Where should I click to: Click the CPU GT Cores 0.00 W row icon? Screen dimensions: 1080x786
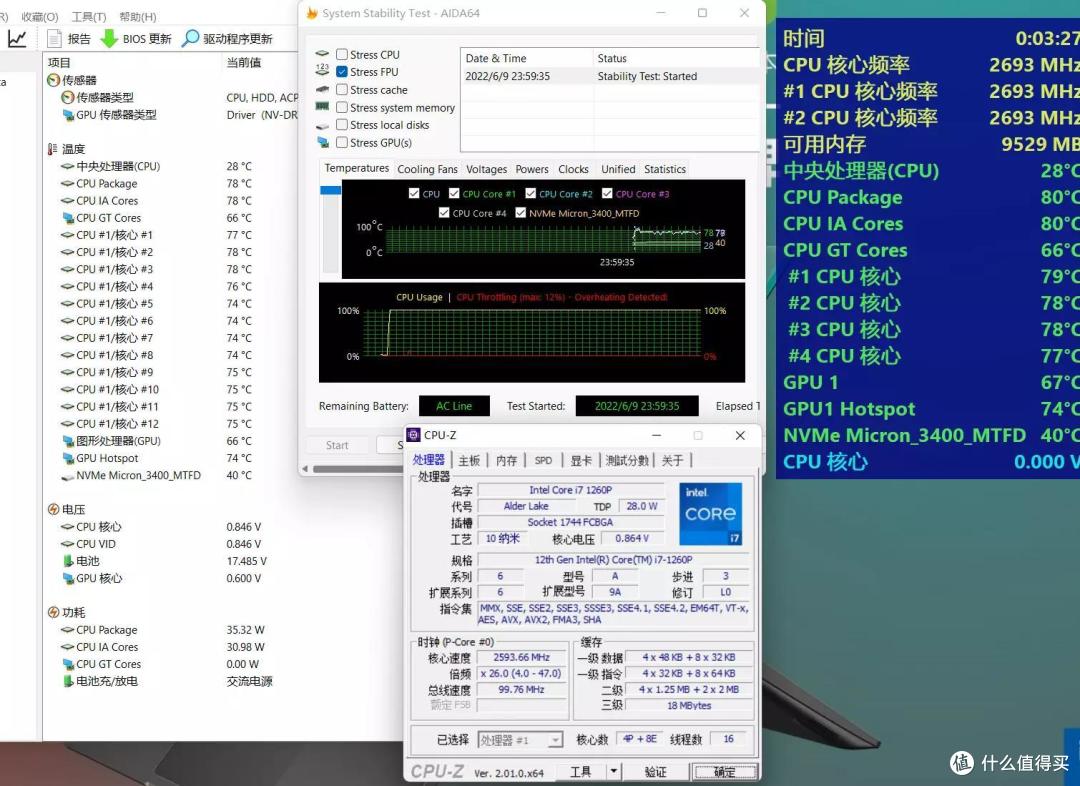pos(68,664)
